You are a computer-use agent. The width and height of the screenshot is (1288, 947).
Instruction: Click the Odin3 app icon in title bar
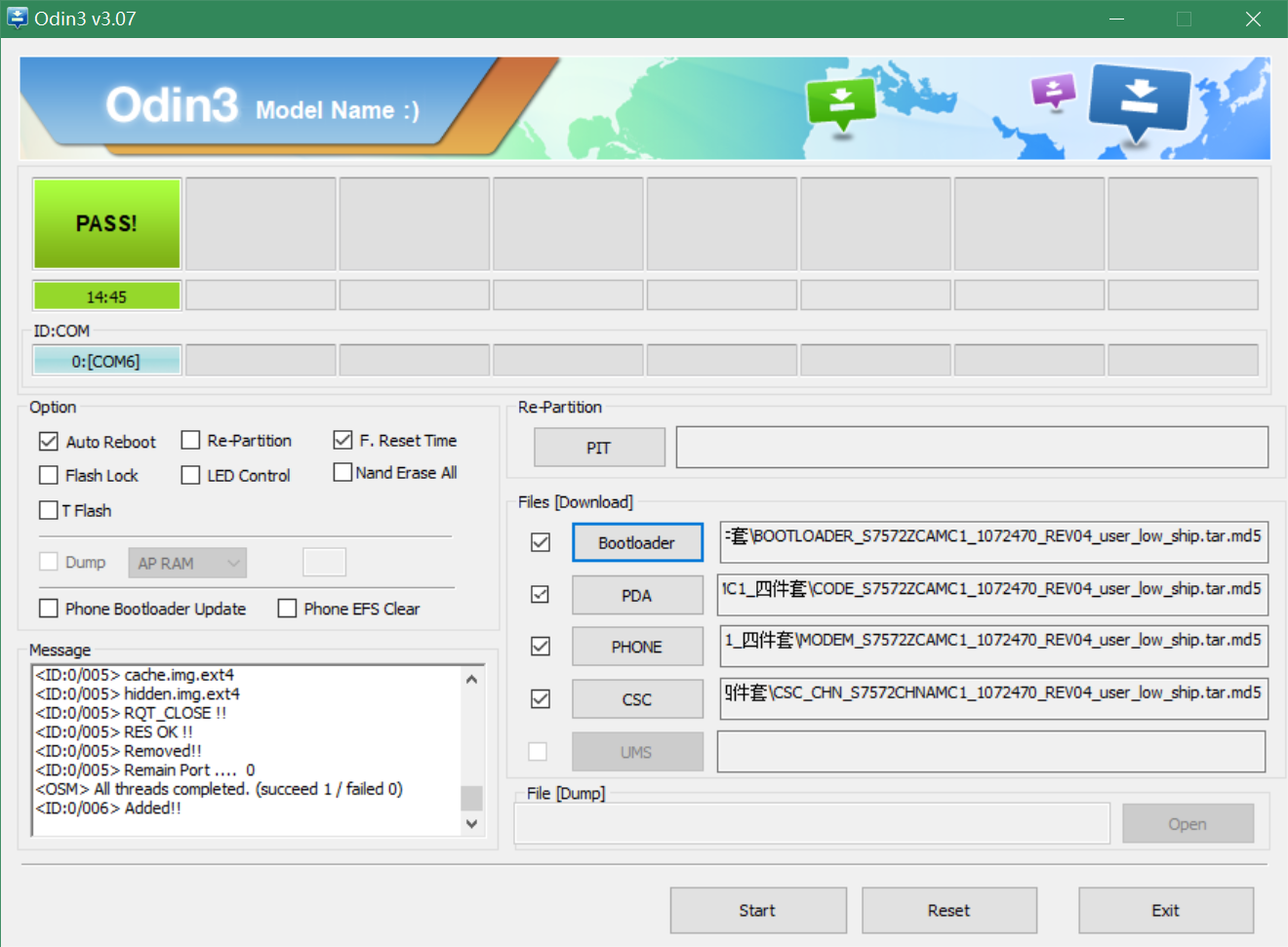(18, 19)
